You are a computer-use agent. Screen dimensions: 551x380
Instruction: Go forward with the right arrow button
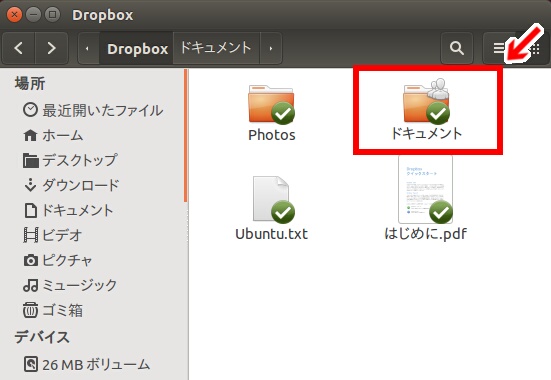coord(51,48)
